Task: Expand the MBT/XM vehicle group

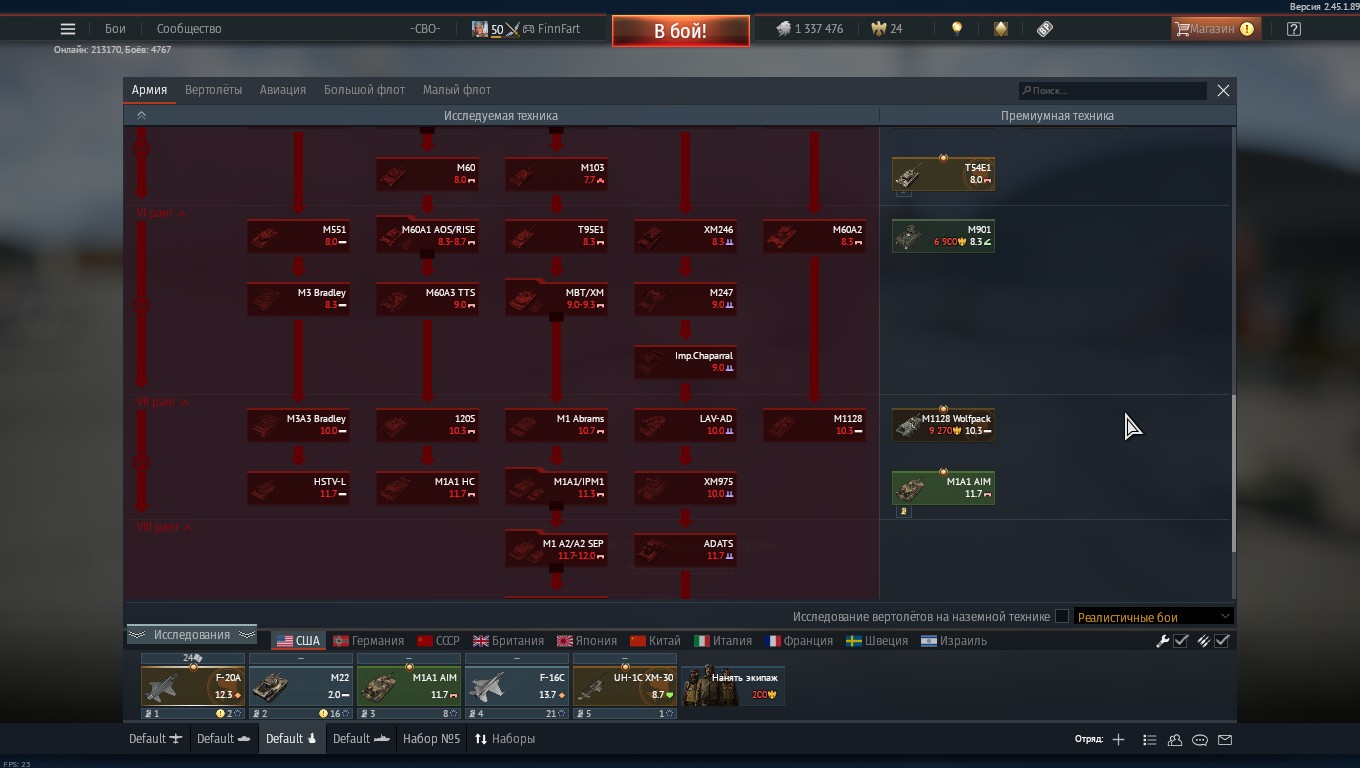Action: point(556,299)
